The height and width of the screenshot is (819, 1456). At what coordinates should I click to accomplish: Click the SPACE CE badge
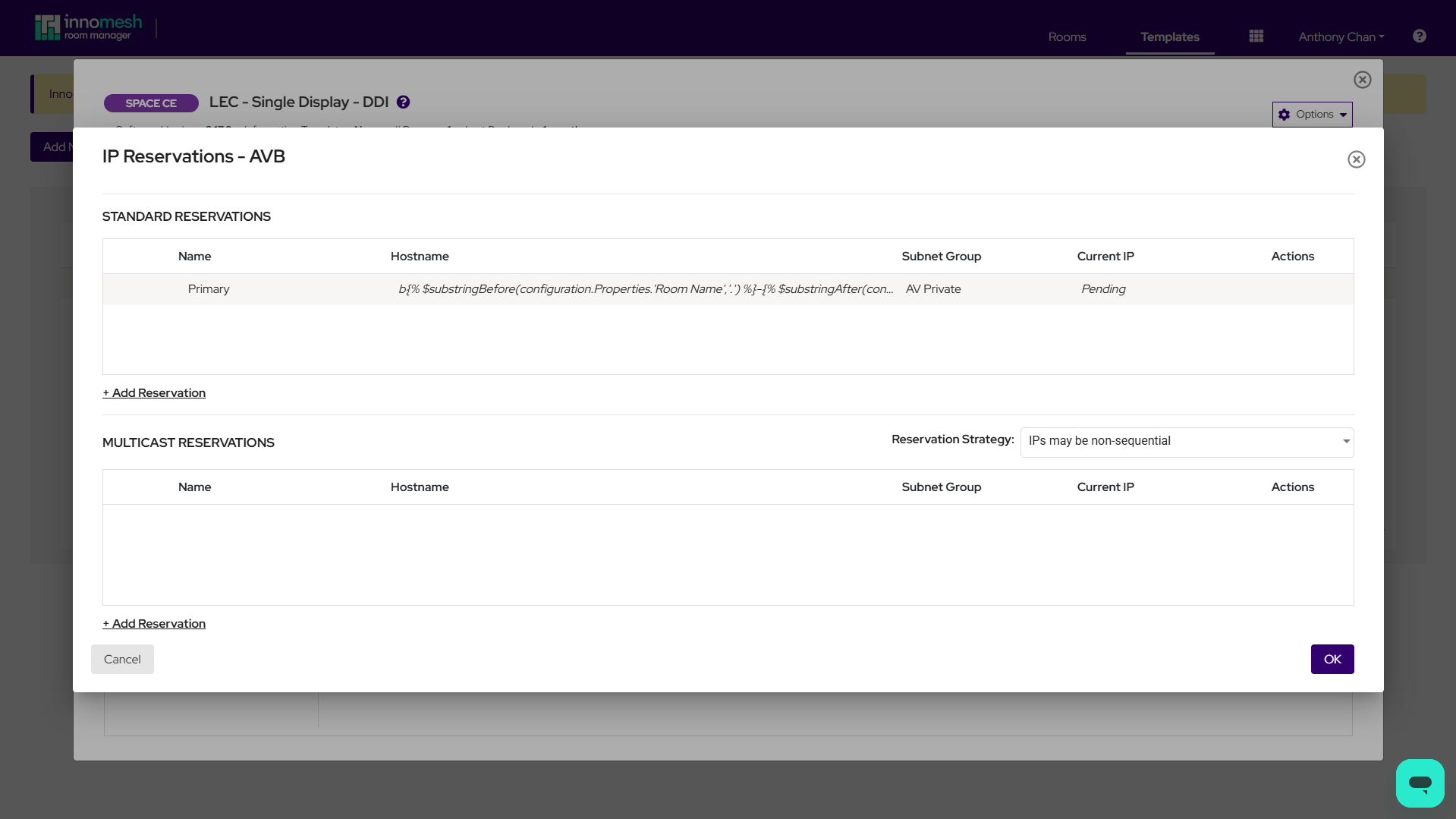coord(151,102)
